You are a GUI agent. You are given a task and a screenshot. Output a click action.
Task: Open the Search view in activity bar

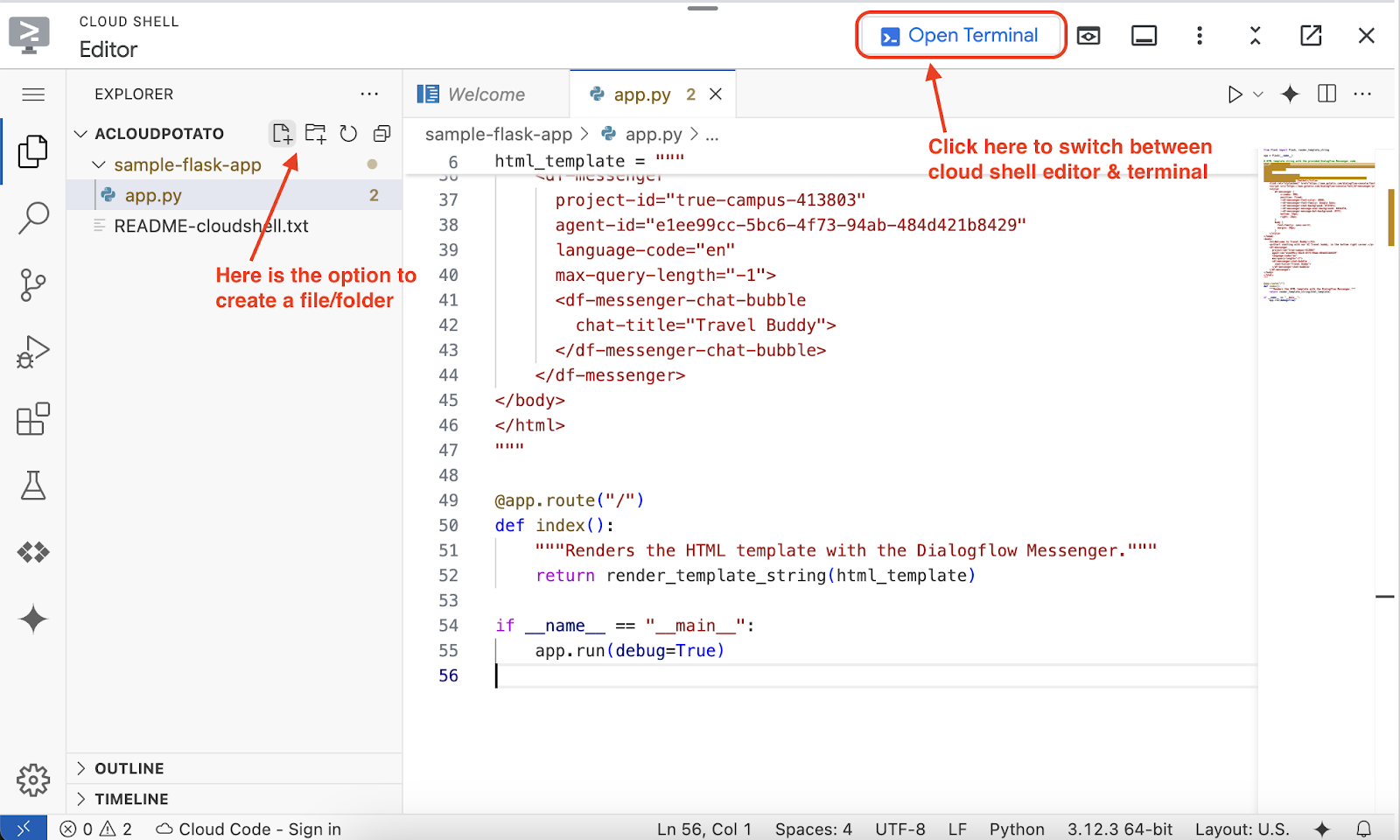point(33,218)
